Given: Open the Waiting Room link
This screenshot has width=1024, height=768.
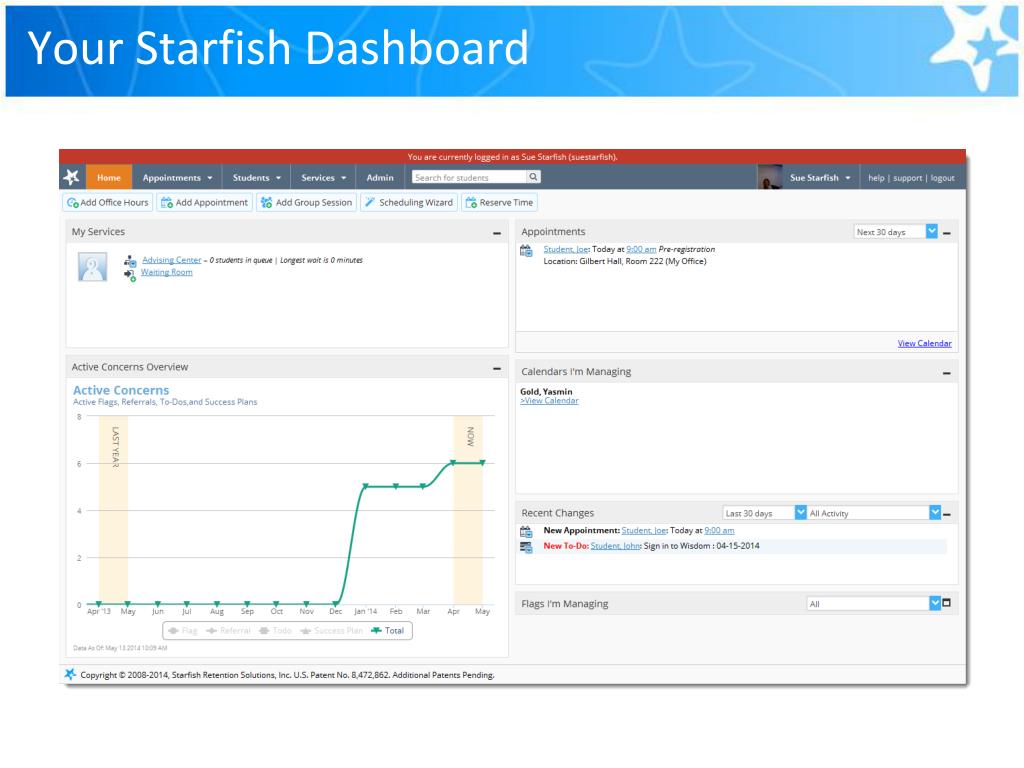Looking at the screenshot, I should (167, 272).
